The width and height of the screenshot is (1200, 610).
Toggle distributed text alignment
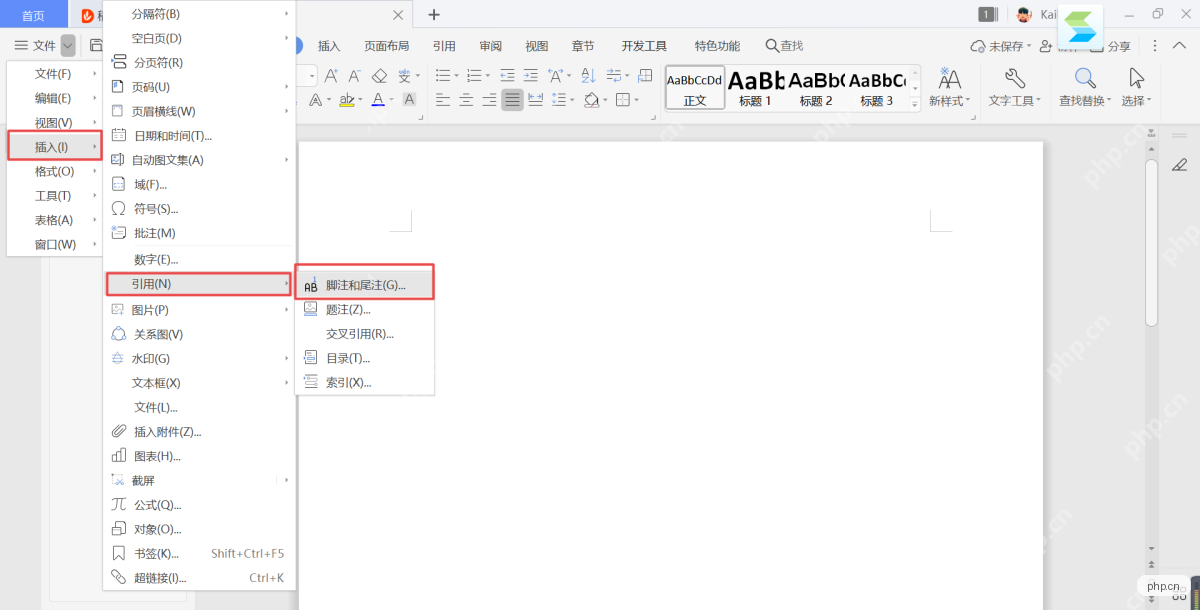(x=536, y=100)
